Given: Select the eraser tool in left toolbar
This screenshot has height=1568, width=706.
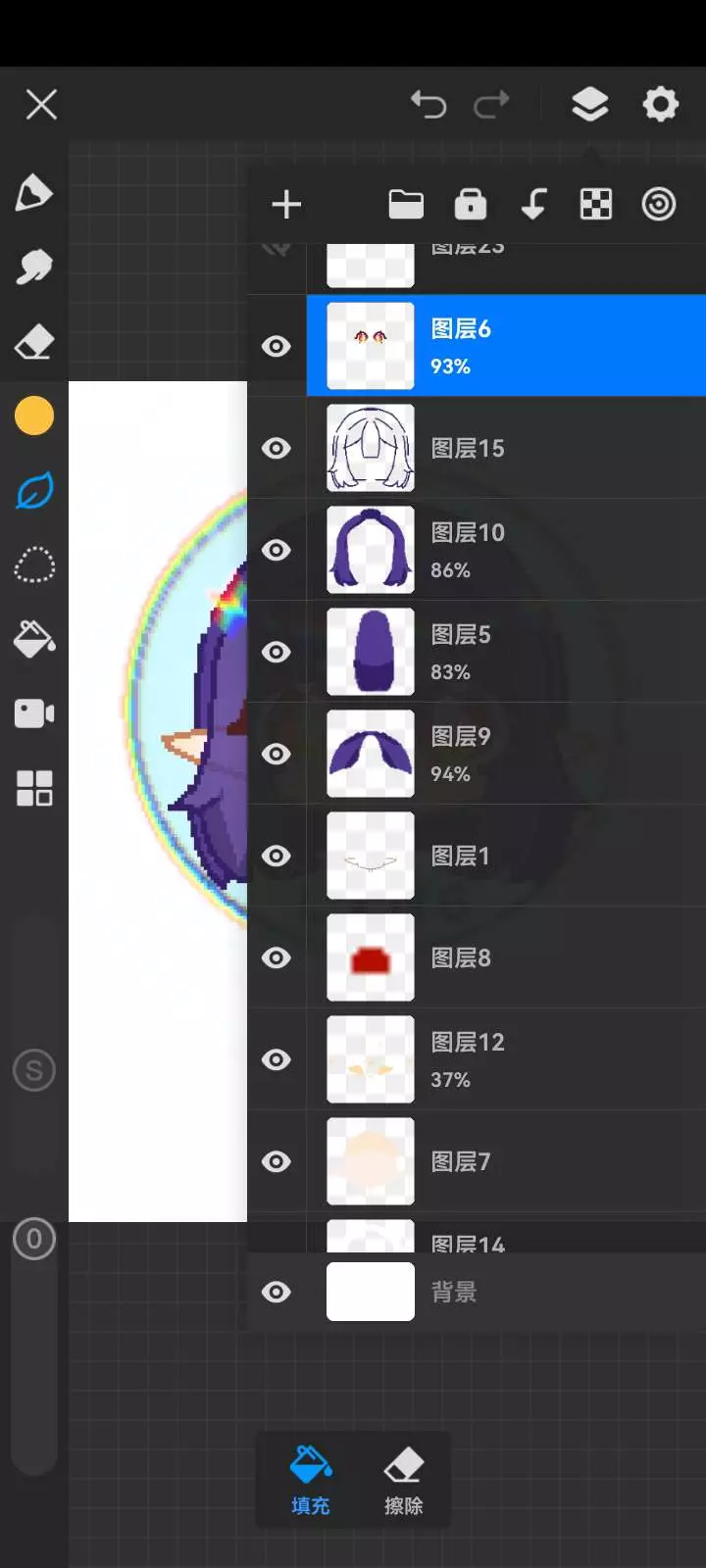Looking at the screenshot, I should click(34, 342).
